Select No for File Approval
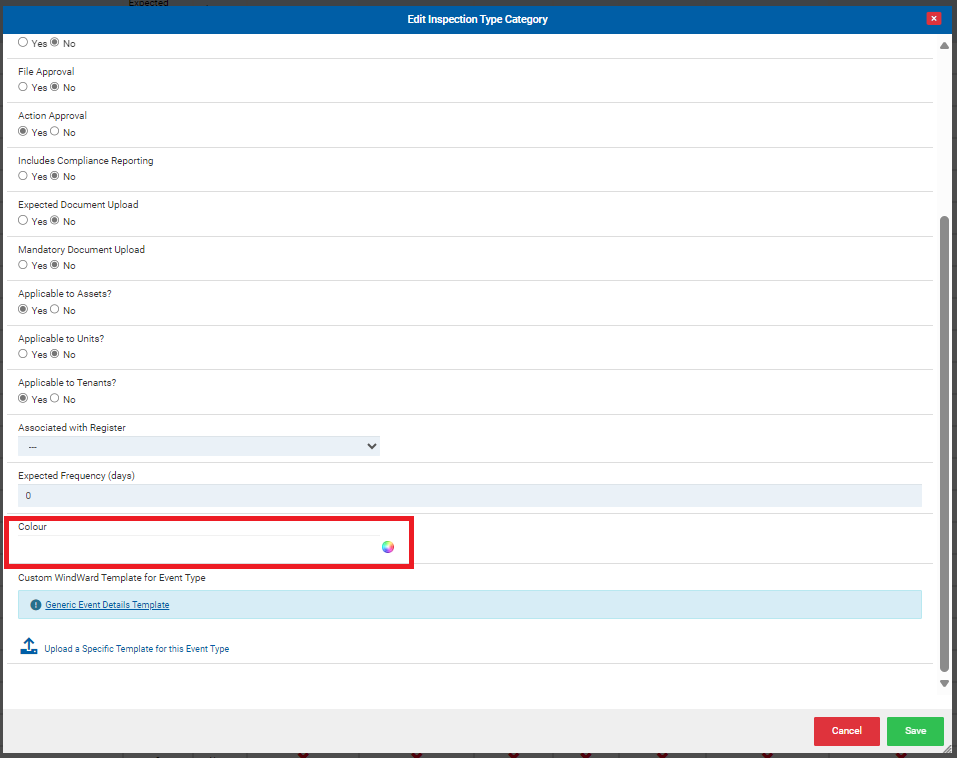 point(55,87)
